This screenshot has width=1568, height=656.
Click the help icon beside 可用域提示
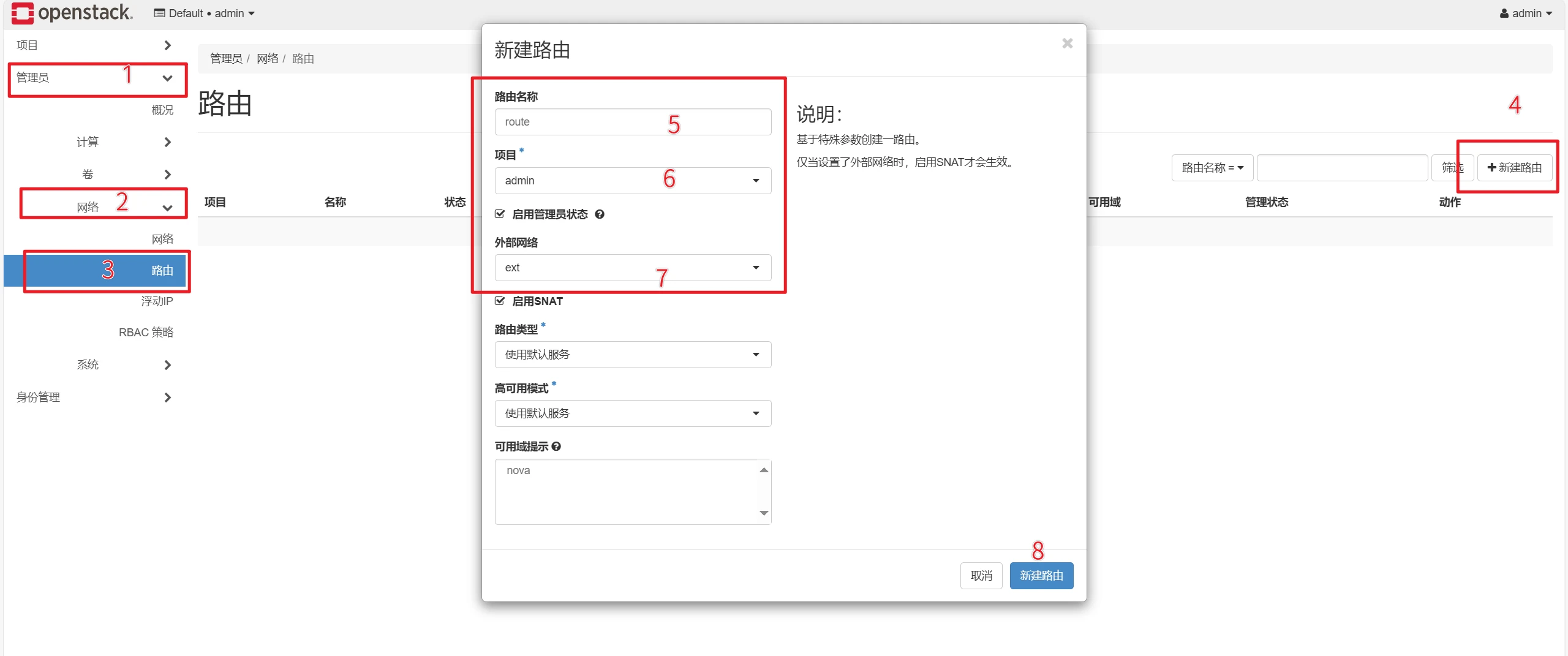[x=556, y=447]
